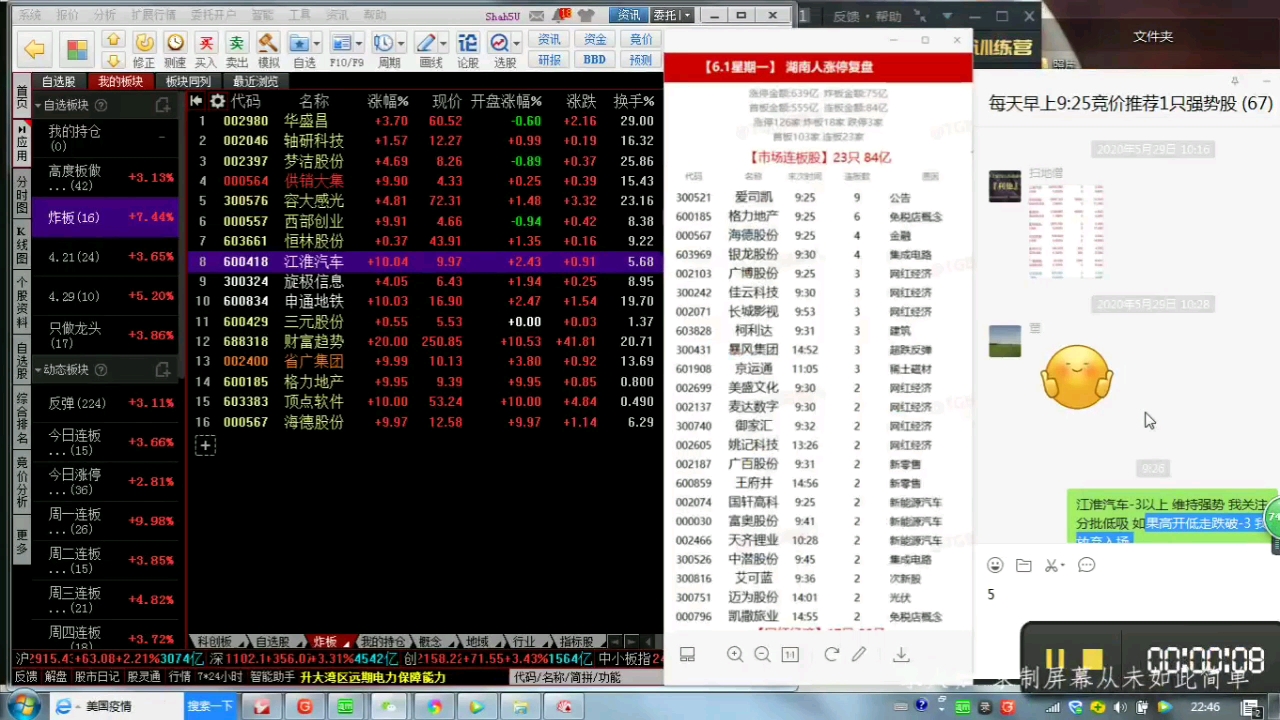Click the 预测 button
The width and height of the screenshot is (1280, 720).
coord(641,60)
